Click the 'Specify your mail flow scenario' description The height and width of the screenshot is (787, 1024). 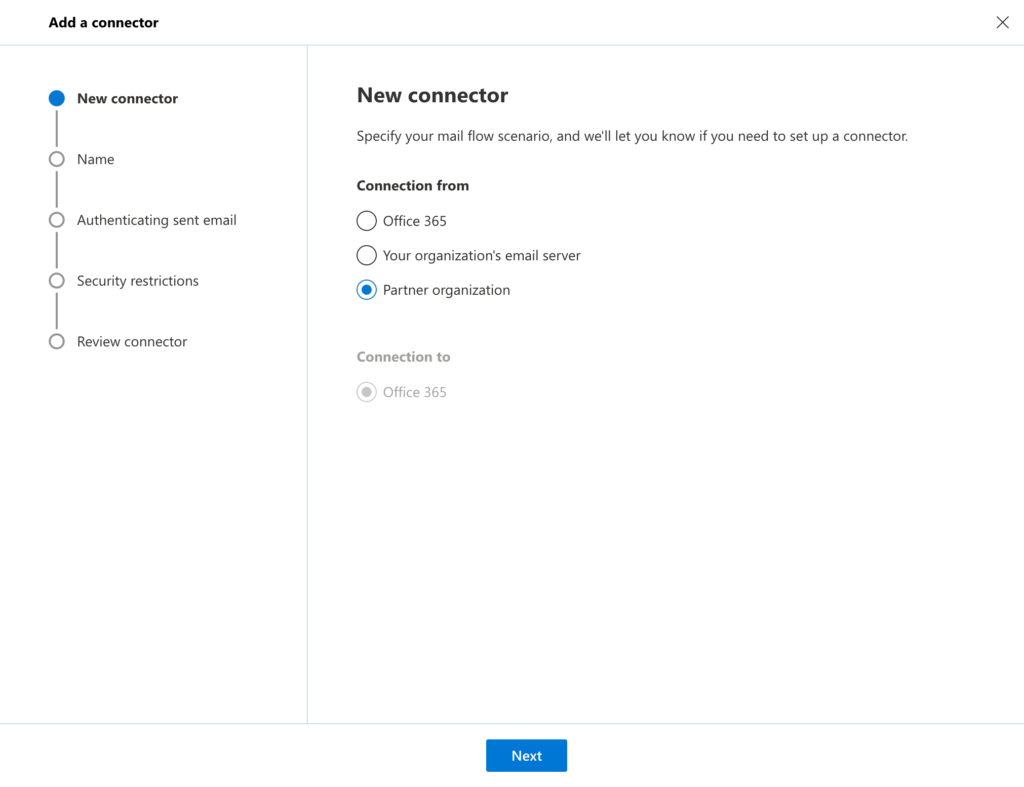[x=632, y=136]
